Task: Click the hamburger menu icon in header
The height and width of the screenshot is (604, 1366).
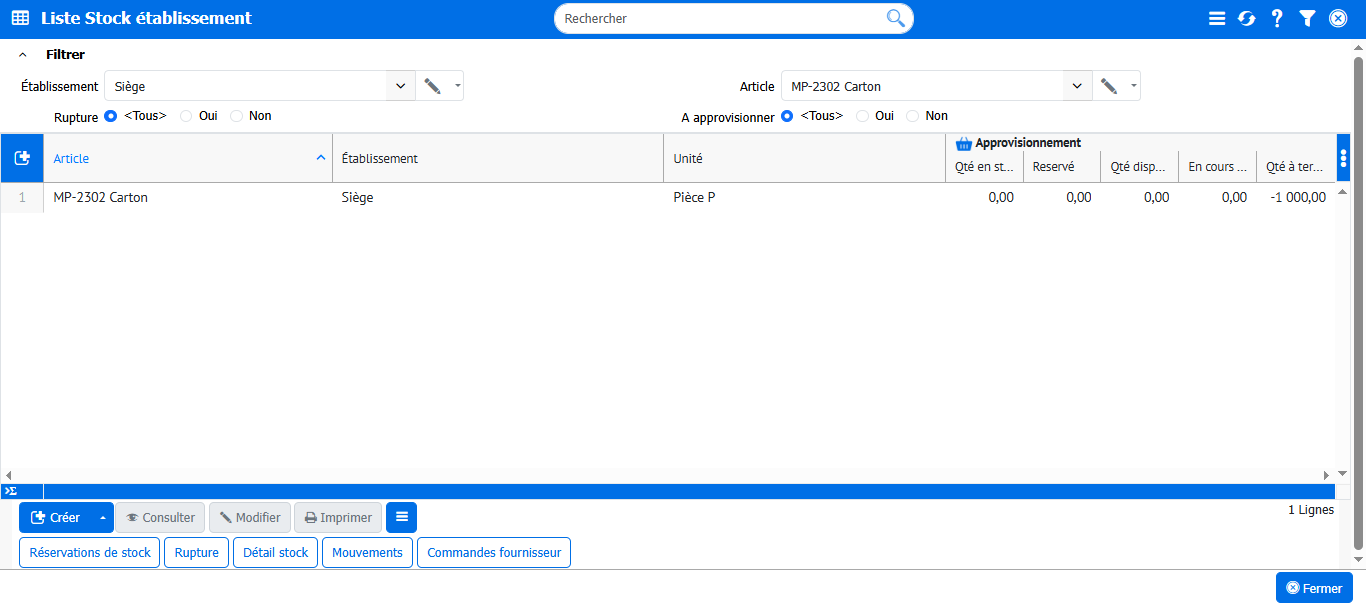Action: point(1217,18)
